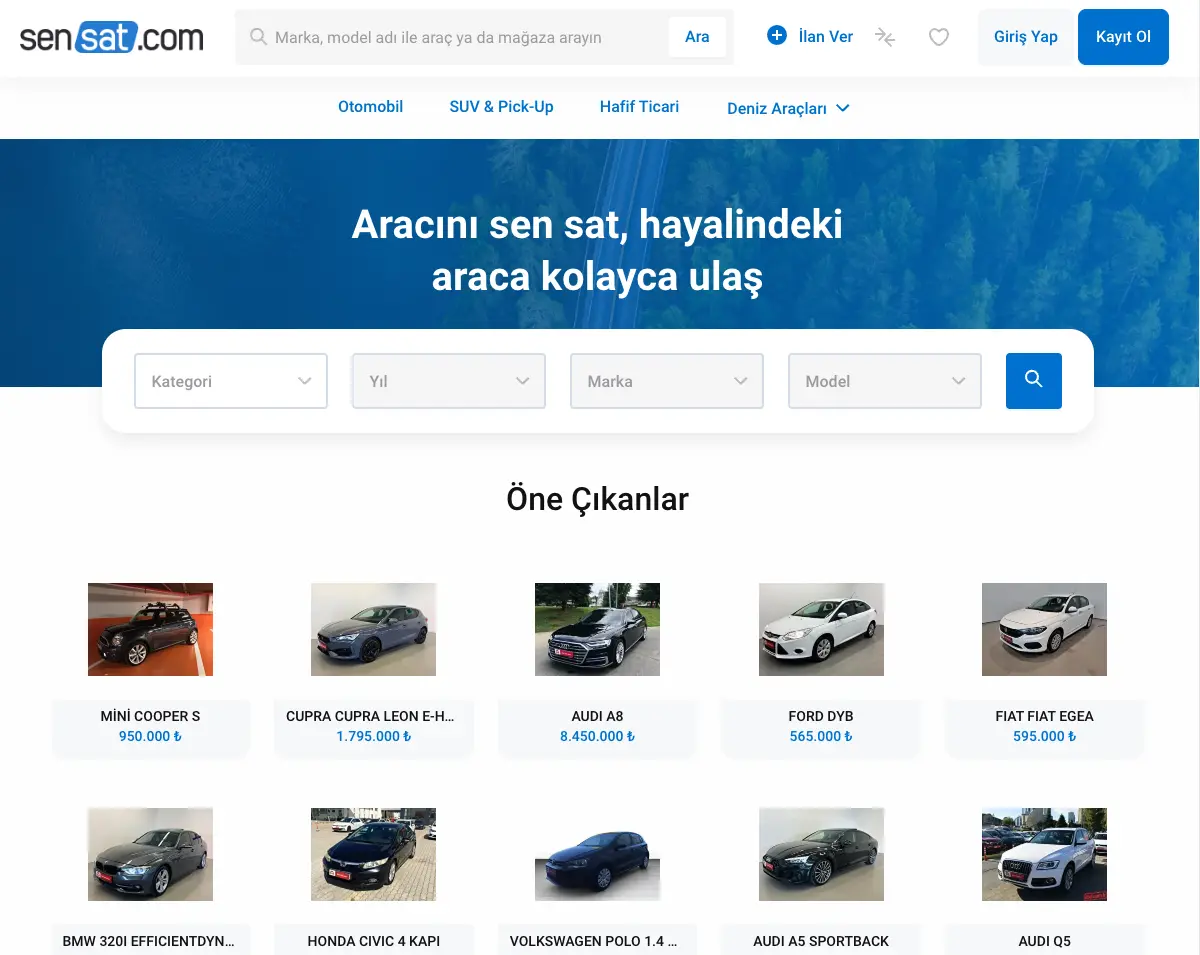Click the Kayıt Ol button
Image resolution: width=1200 pixels, height=955 pixels.
pyautogui.click(x=1123, y=37)
